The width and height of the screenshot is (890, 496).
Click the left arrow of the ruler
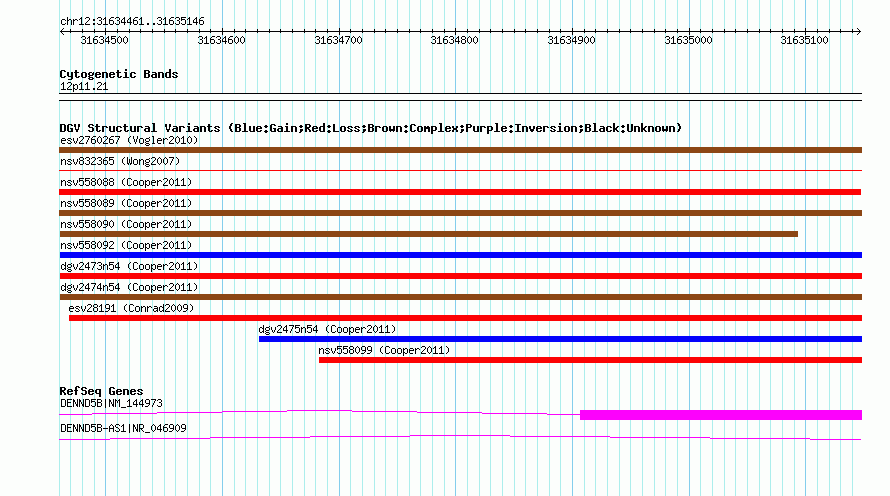[62, 32]
